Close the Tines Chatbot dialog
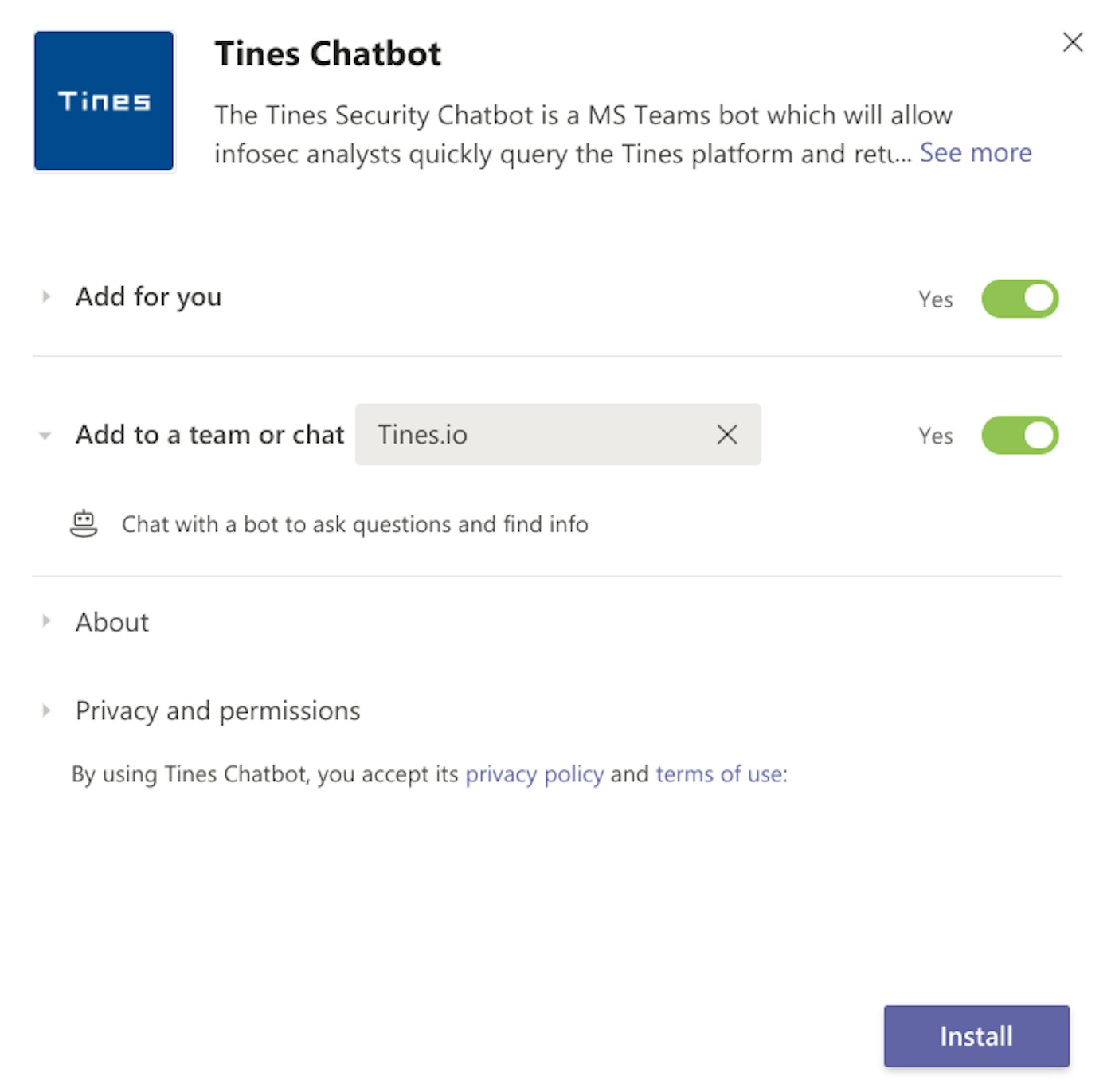 tap(1072, 42)
